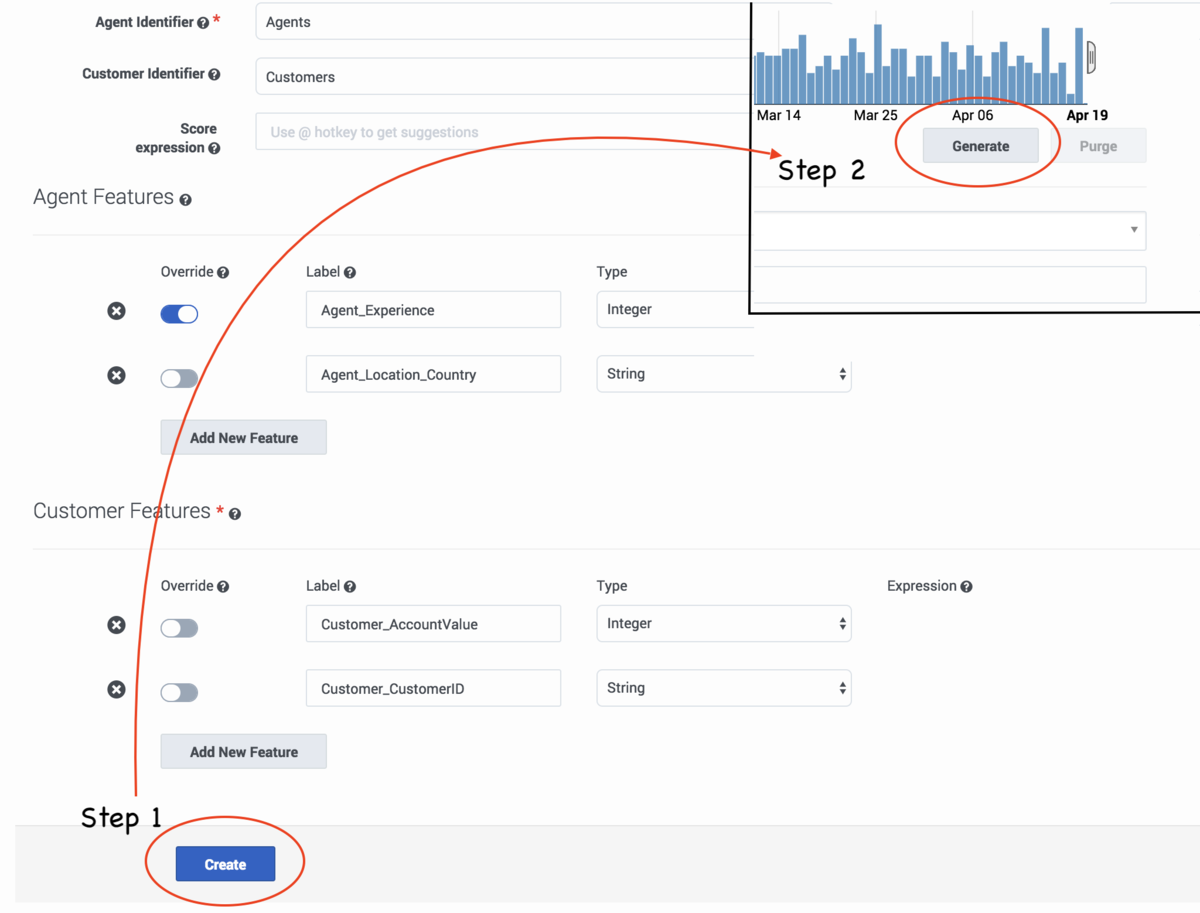Turn on Override for Customer_AccountValue

(x=179, y=627)
